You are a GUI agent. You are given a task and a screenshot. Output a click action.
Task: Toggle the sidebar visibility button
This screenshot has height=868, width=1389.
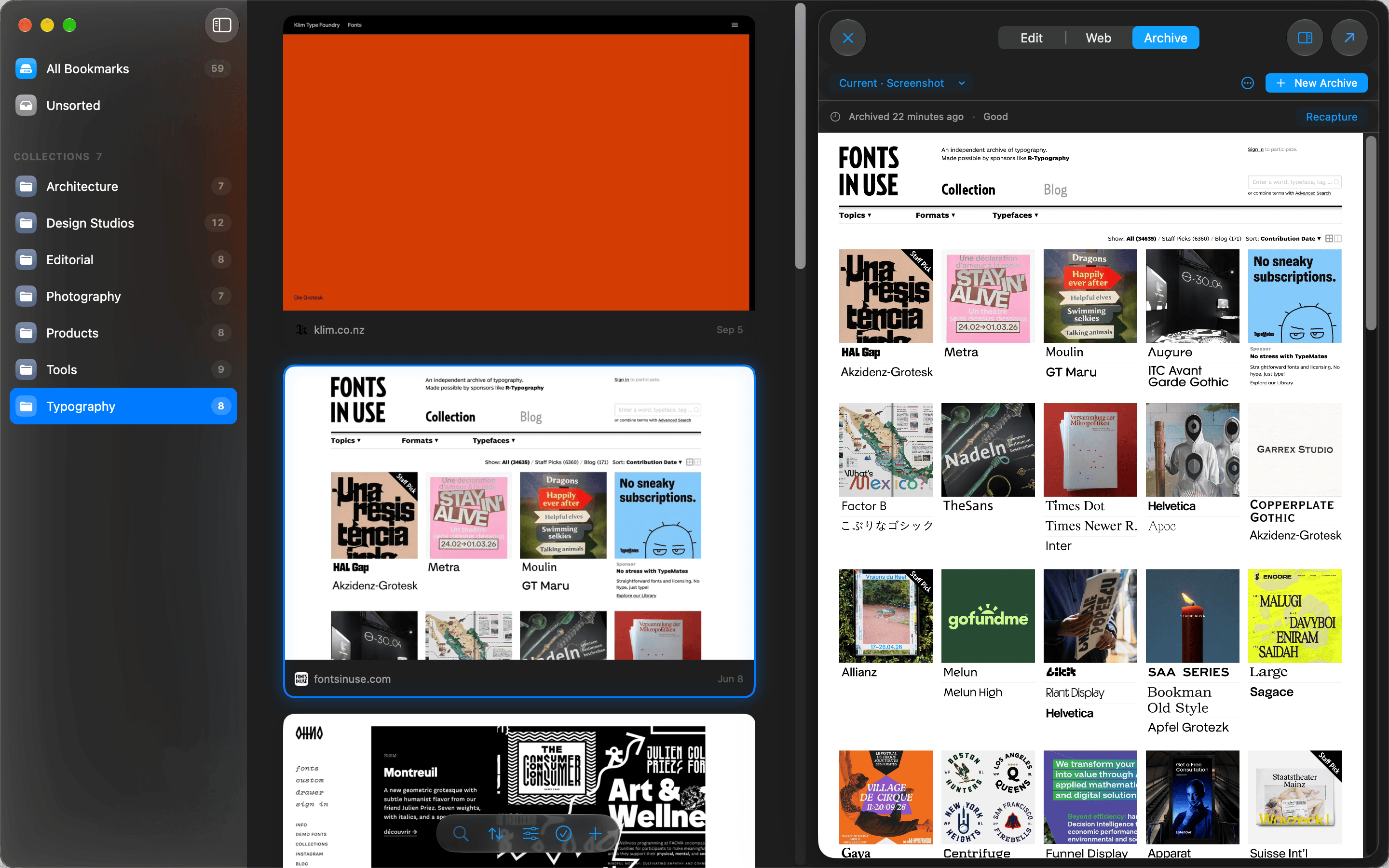221,25
